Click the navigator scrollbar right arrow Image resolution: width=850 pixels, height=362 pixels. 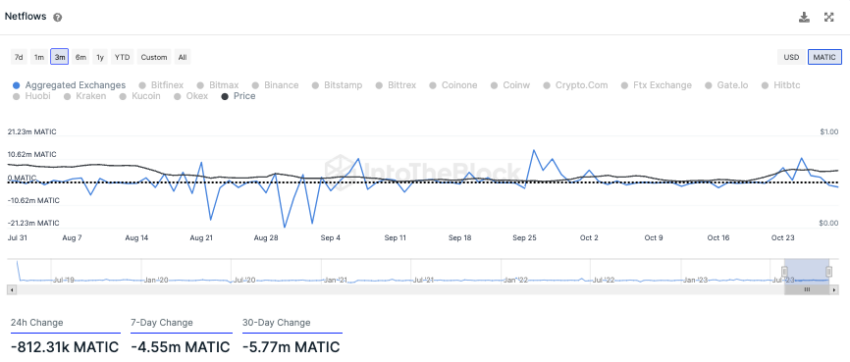coord(834,290)
